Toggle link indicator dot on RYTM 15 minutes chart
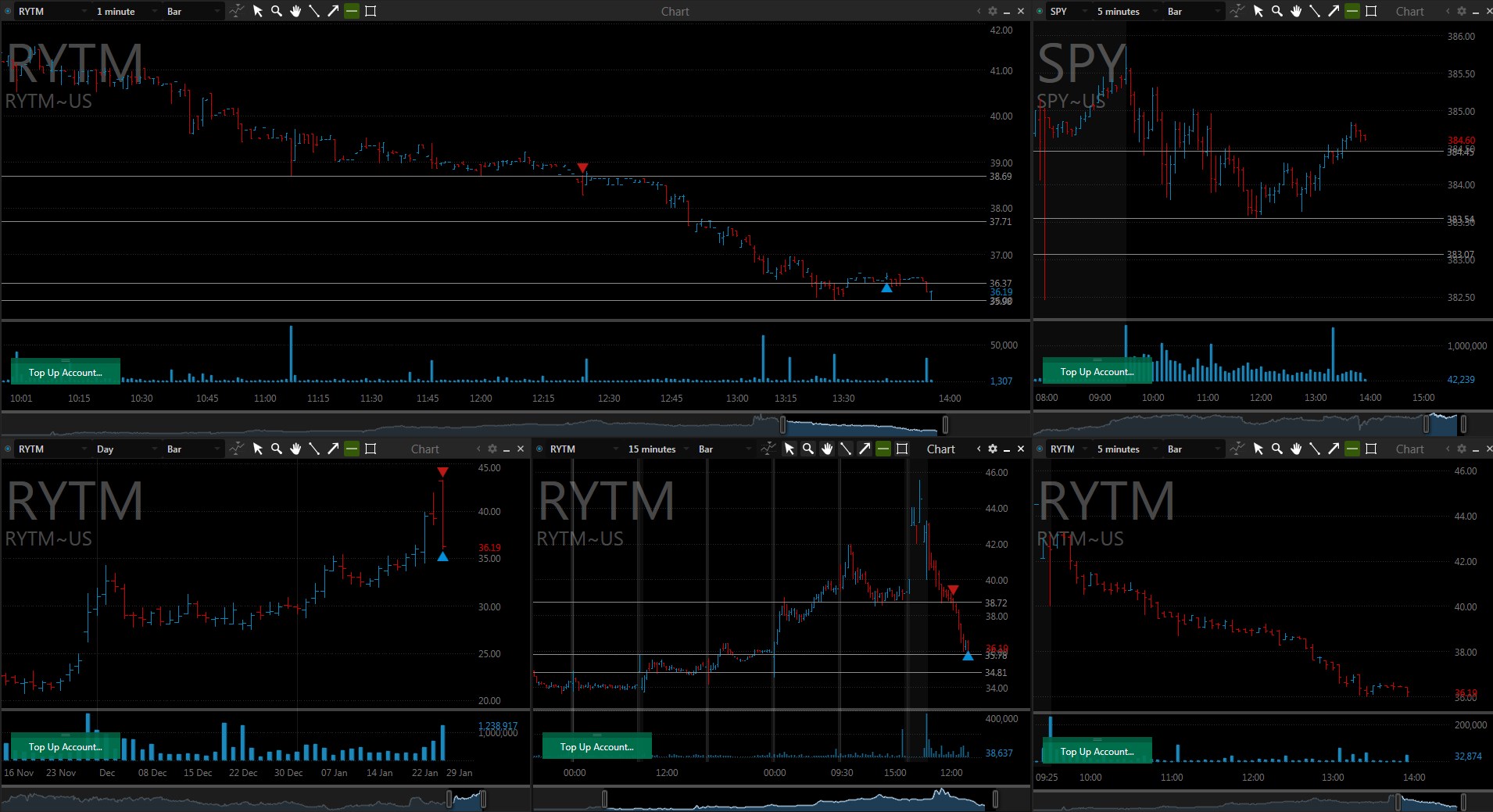The height and width of the screenshot is (812, 1493). click(x=539, y=449)
